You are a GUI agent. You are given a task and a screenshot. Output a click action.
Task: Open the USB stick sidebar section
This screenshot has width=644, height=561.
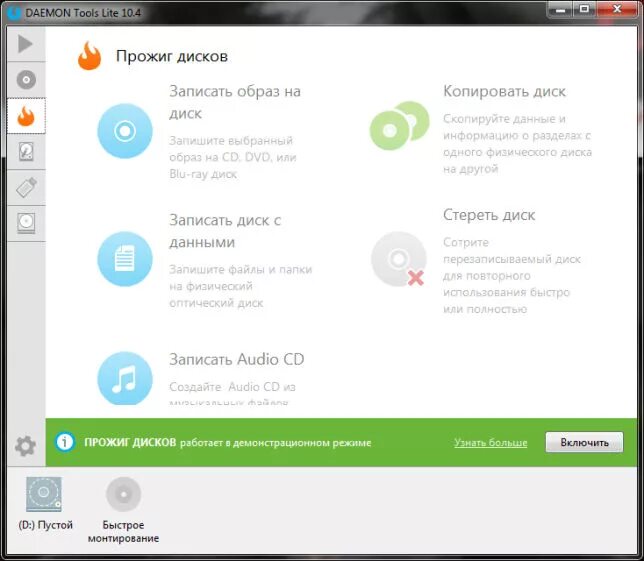pyautogui.click(x=26, y=187)
